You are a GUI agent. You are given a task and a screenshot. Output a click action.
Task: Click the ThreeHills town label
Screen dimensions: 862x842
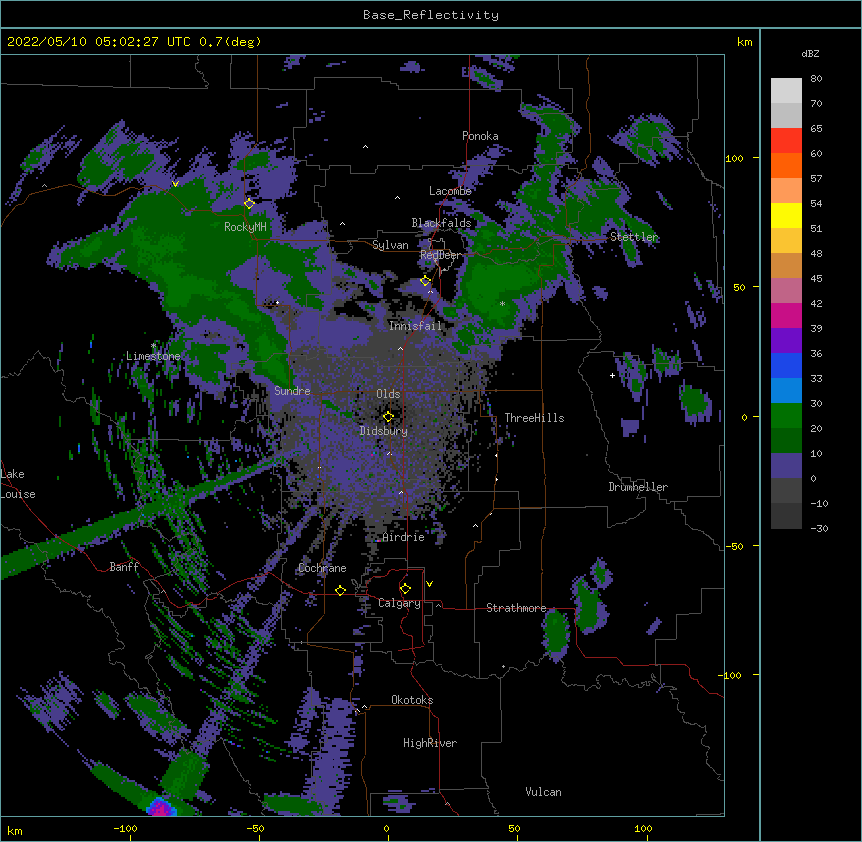(534, 418)
